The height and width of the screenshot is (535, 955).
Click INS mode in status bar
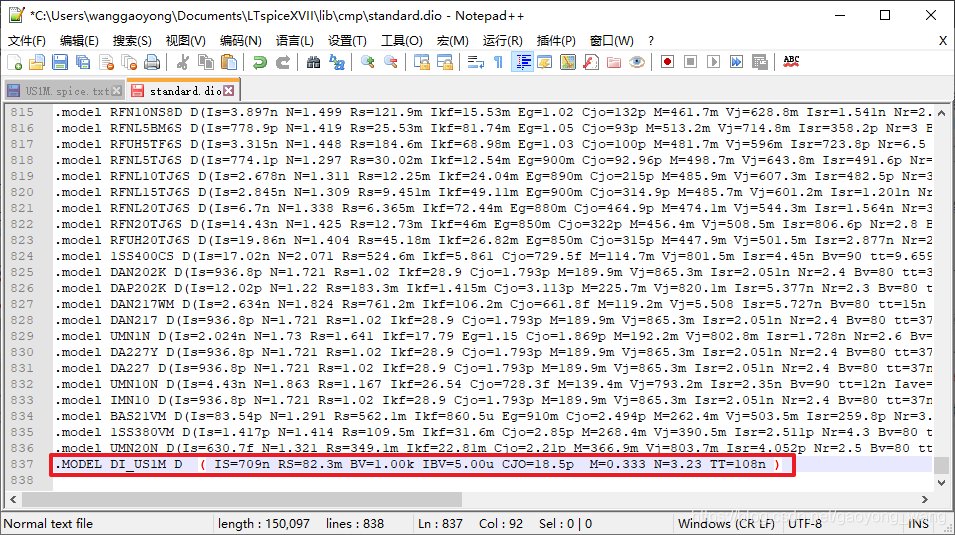[918, 523]
